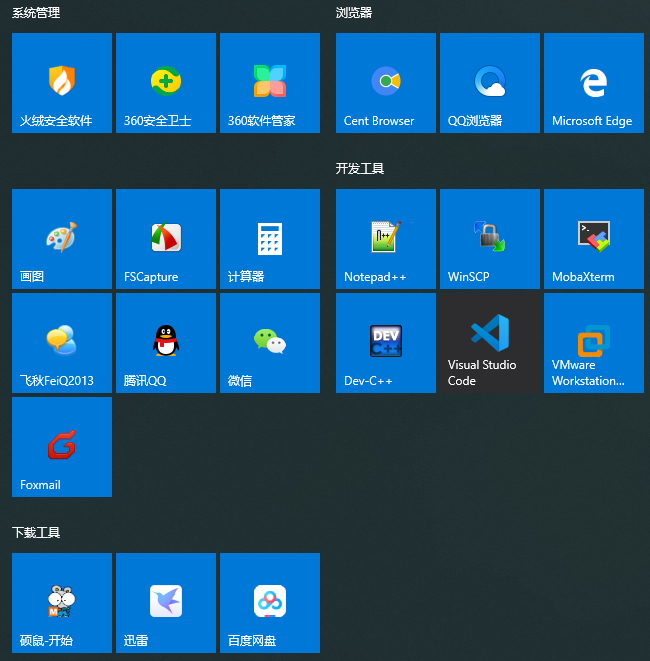The image size is (650, 661).
Task: Open 飞秋FeiQ2013 tile
Action: click(x=62, y=343)
